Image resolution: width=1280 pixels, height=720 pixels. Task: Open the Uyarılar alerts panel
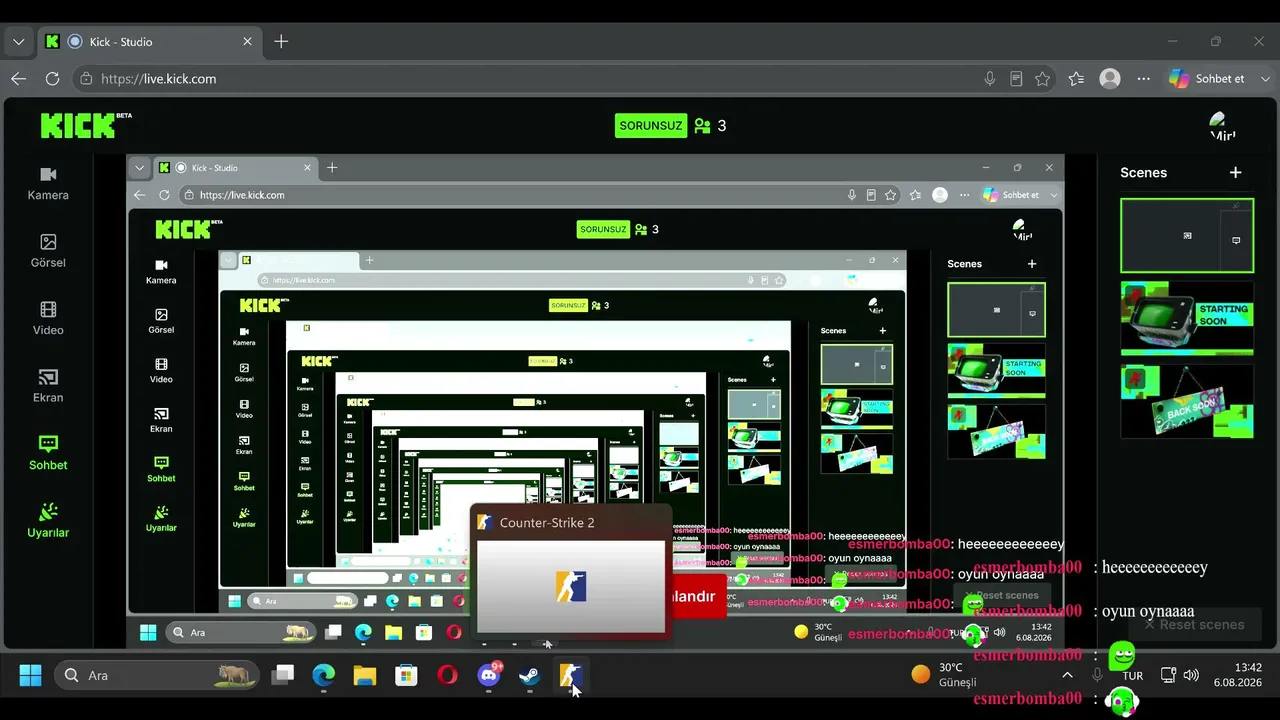click(x=48, y=521)
